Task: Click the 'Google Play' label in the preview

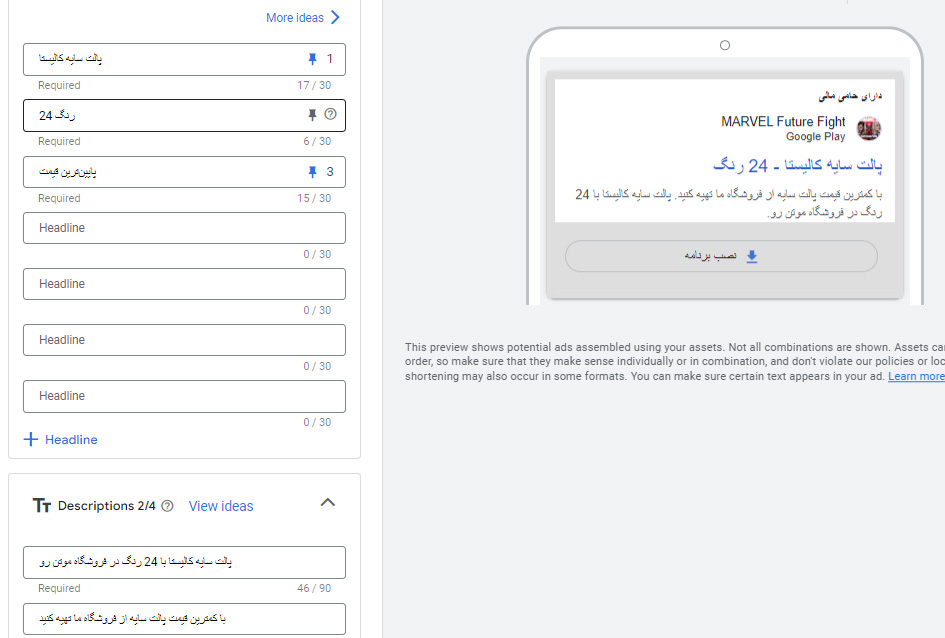Action: 815,137
